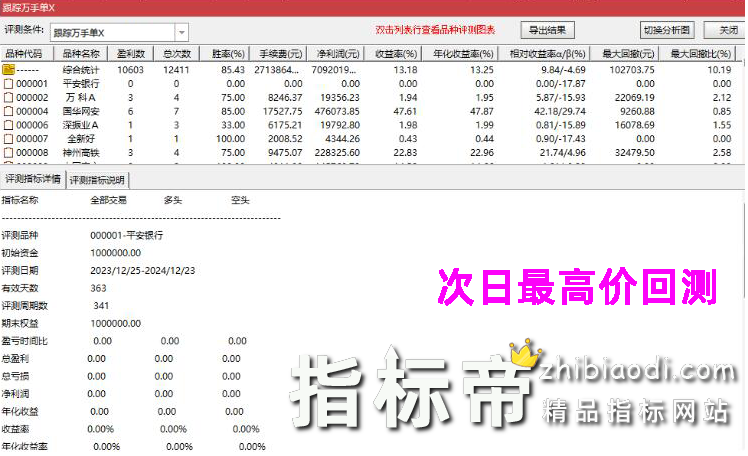Click max drawdown value 102703.75
Screen dimensions: 748x456
(632, 70)
